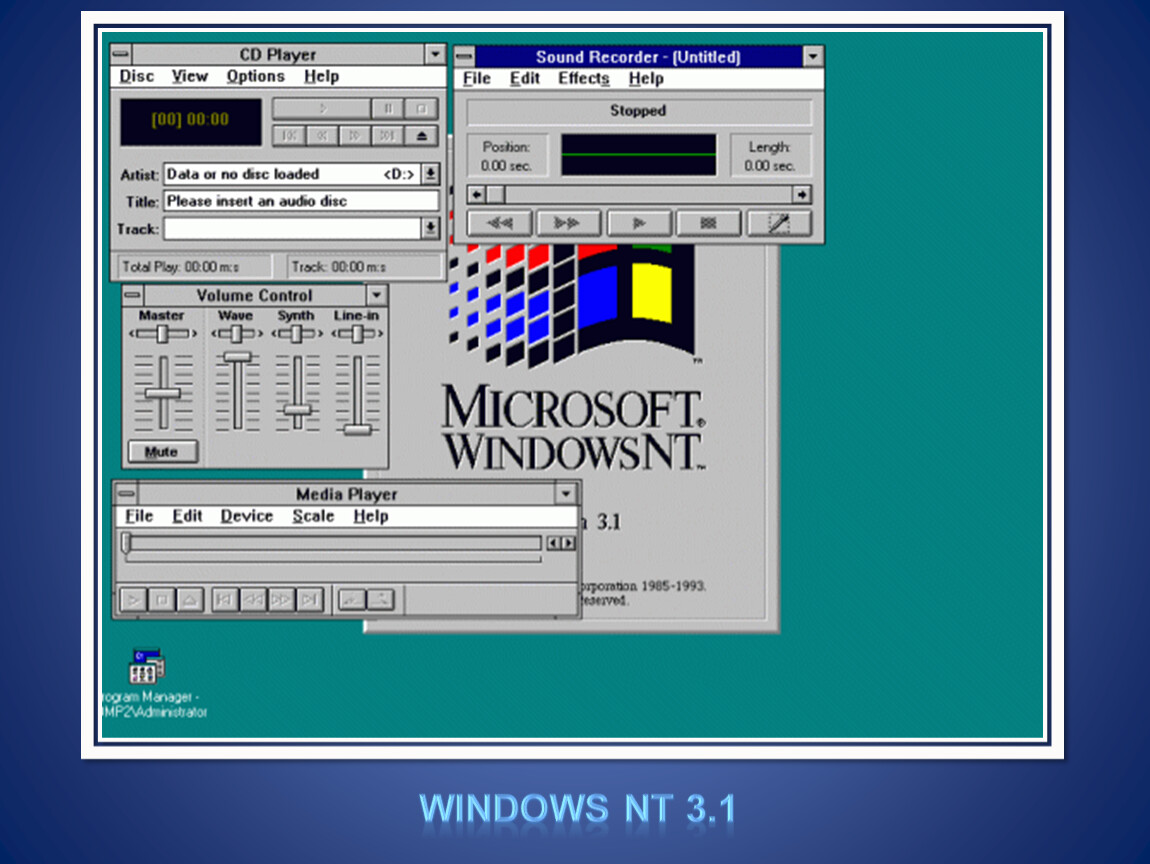Open Options menu in CD Player

point(255,76)
